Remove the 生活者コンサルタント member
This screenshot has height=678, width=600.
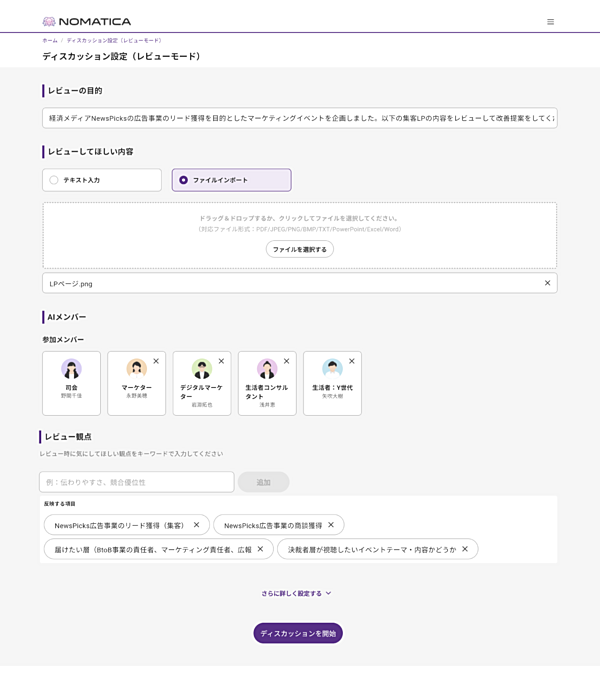point(286,361)
